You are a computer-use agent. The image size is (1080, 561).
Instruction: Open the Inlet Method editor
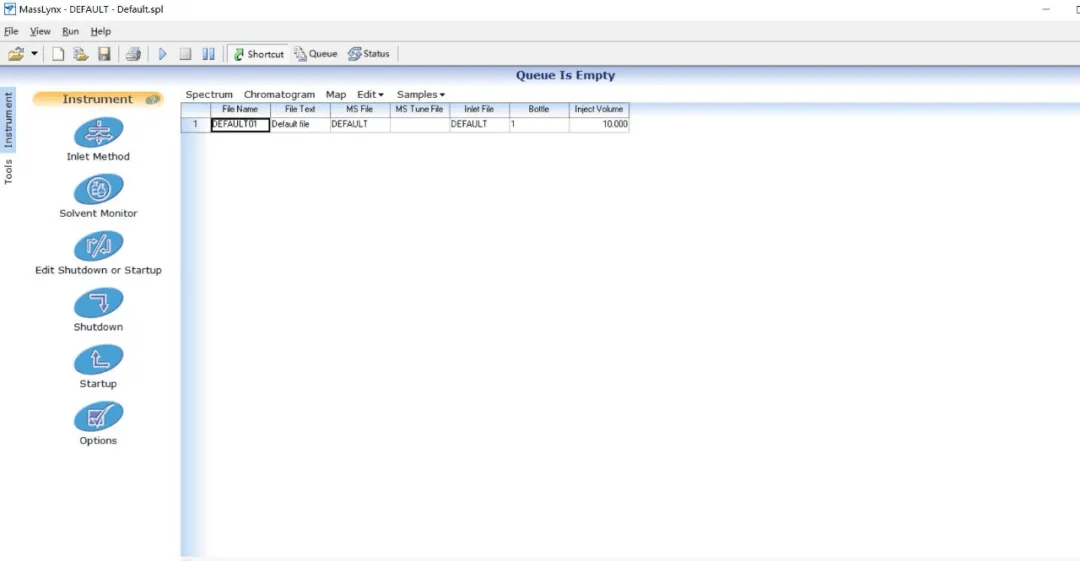pyautogui.click(x=98, y=132)
